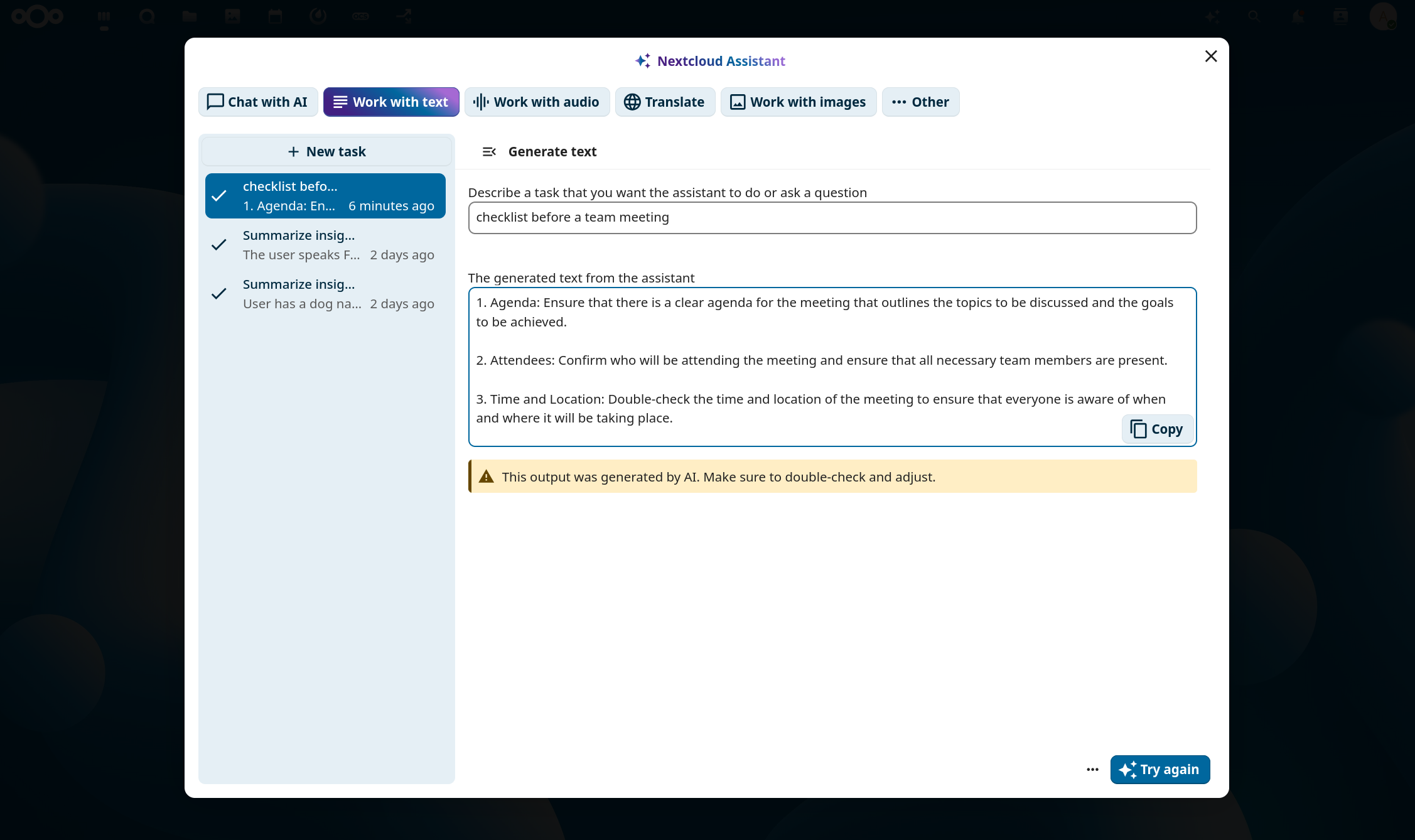Close the Nextcloud Assistant dialog
Image resolution: width=1415 pixels, height=840 pixels.
[x=1211, y=57]
